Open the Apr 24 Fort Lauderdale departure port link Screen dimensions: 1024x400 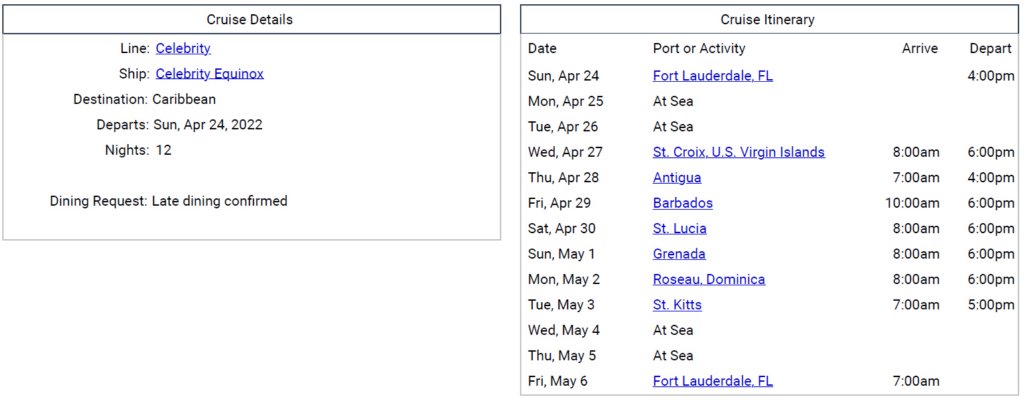pos(712,76)
